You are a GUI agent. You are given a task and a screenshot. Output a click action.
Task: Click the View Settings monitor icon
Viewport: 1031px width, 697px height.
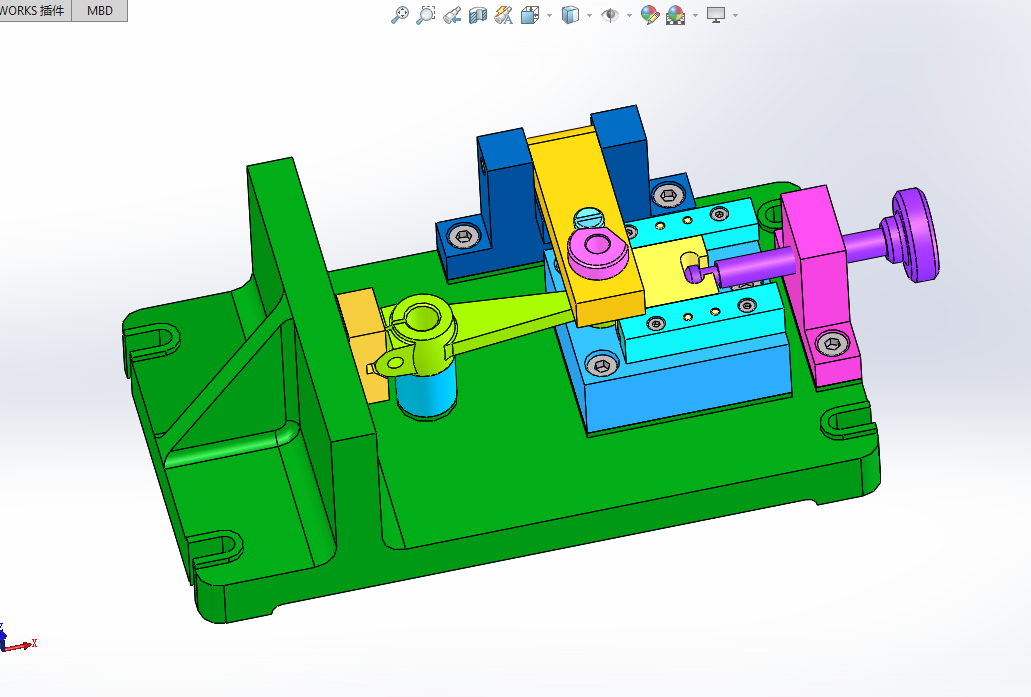pyautogui.click(x=715, y=14)
